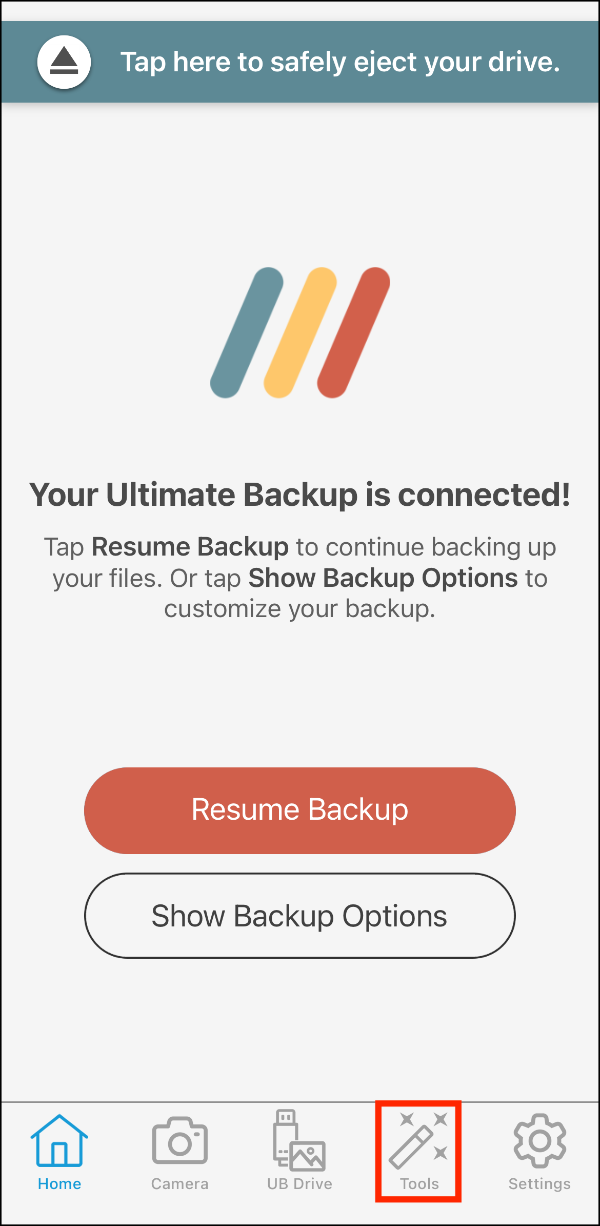Click the Home house icon
This screenshot has height=1226, width=600.
click(x=59, y=1141)
